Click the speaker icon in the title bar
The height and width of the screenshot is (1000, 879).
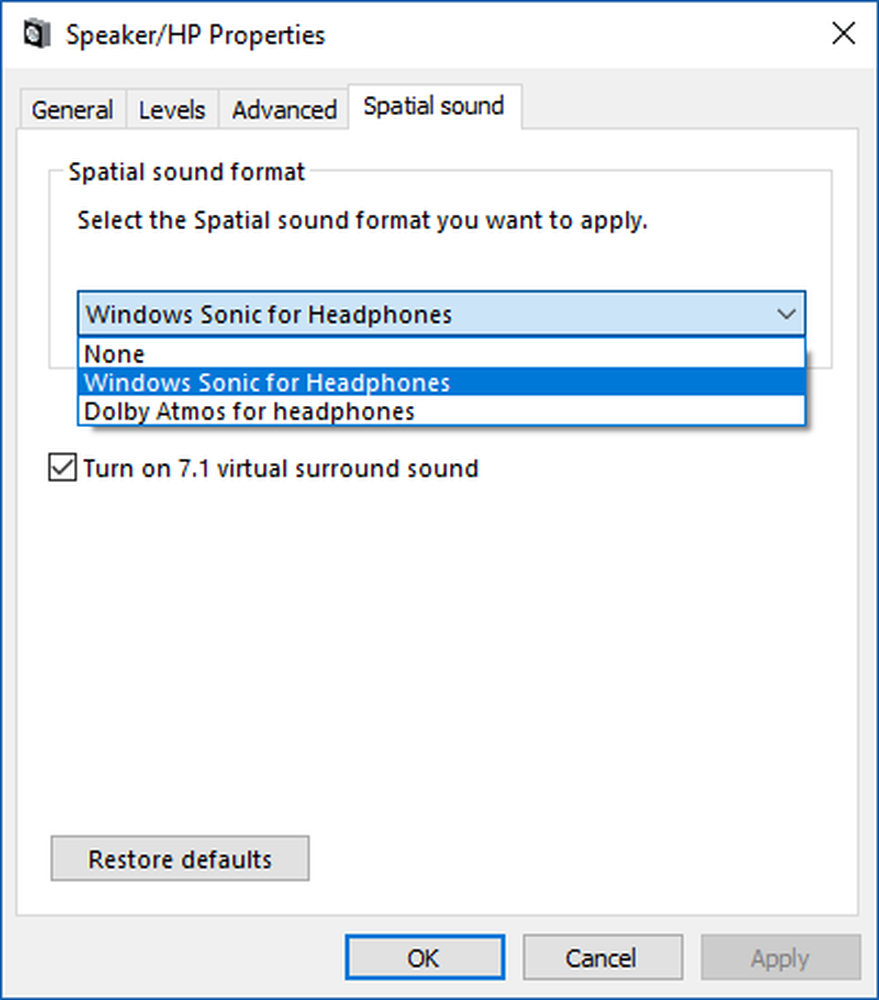(37, 36)
